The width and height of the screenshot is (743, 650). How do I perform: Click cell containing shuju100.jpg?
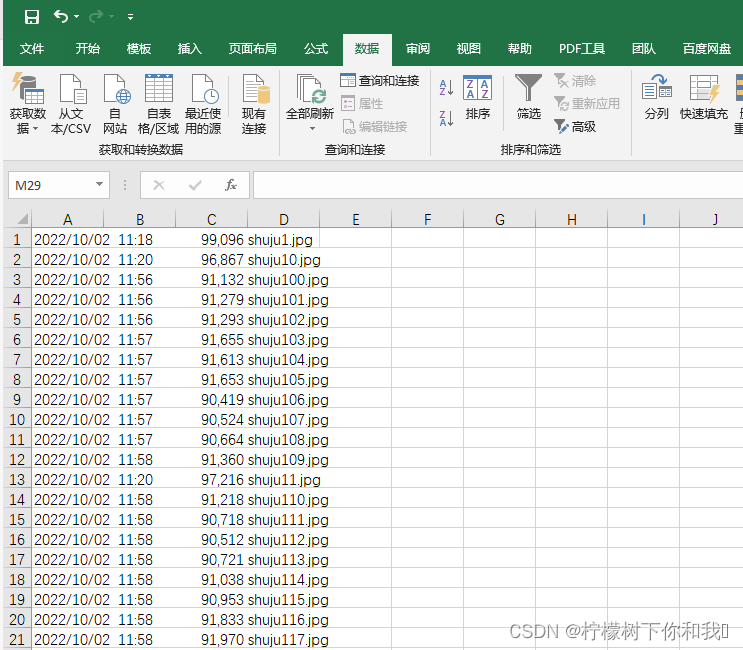pos(283,280)
